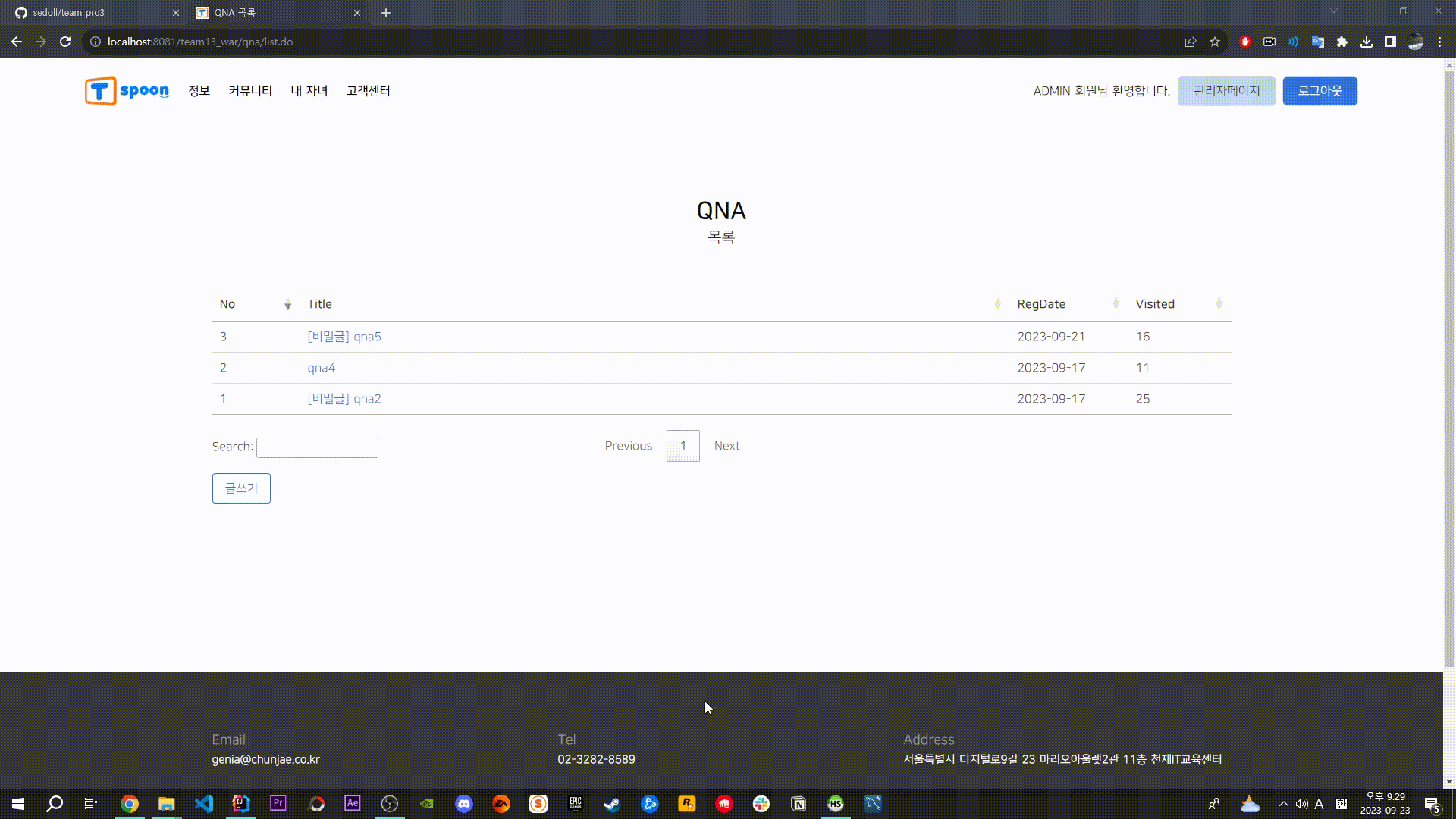Click the 글쓰기 button
The height and width of the screenshot is (819, 1456).
pyautogui.click(x=241, y=488)
